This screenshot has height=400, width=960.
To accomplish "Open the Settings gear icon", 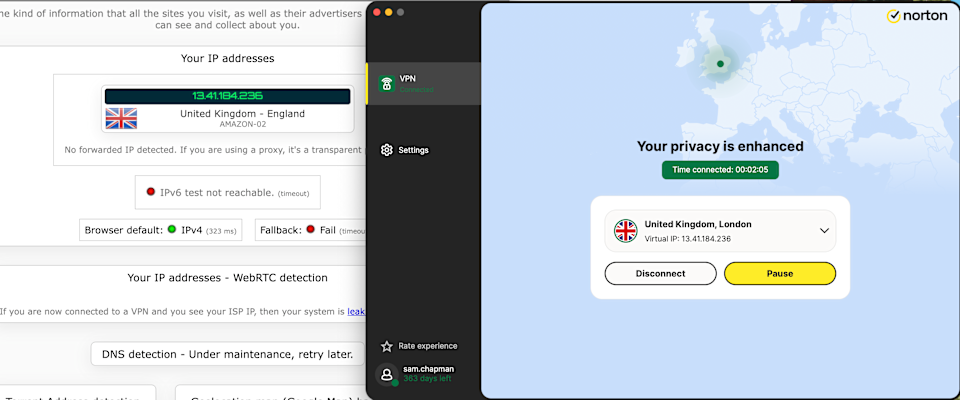I will 387,150.
